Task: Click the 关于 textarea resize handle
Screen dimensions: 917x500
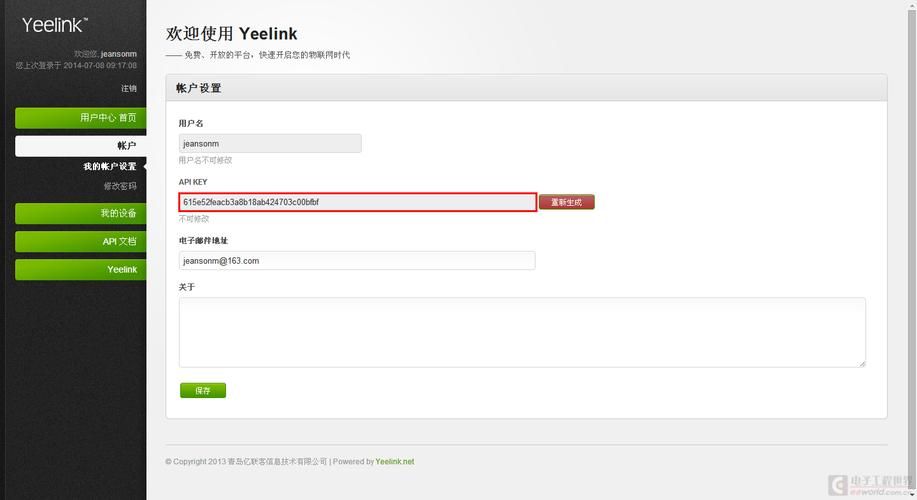Action: click(x=861, y=363)
